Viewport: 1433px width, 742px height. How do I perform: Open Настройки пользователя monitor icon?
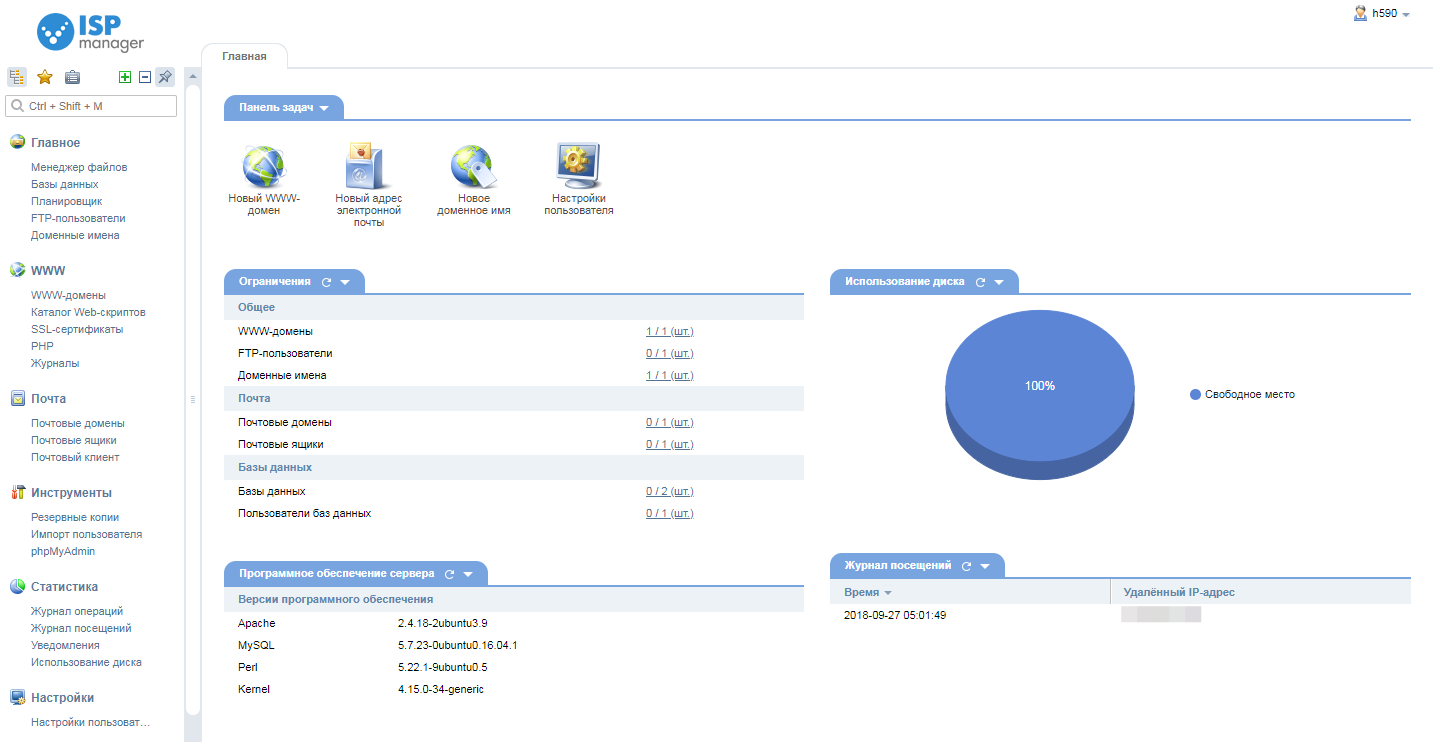tap(578, 166)
